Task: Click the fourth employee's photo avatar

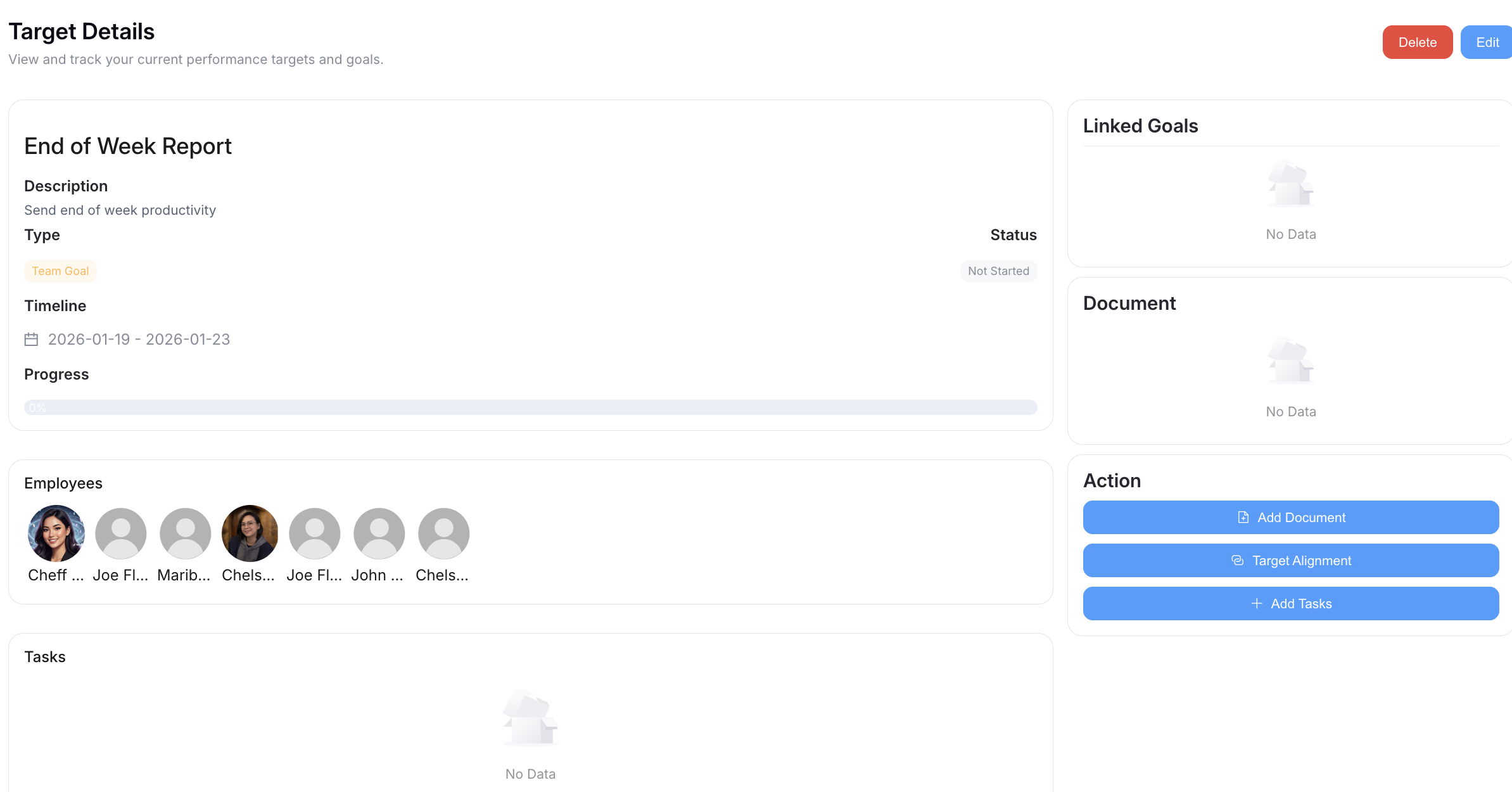Action: (x=250, y=533)
